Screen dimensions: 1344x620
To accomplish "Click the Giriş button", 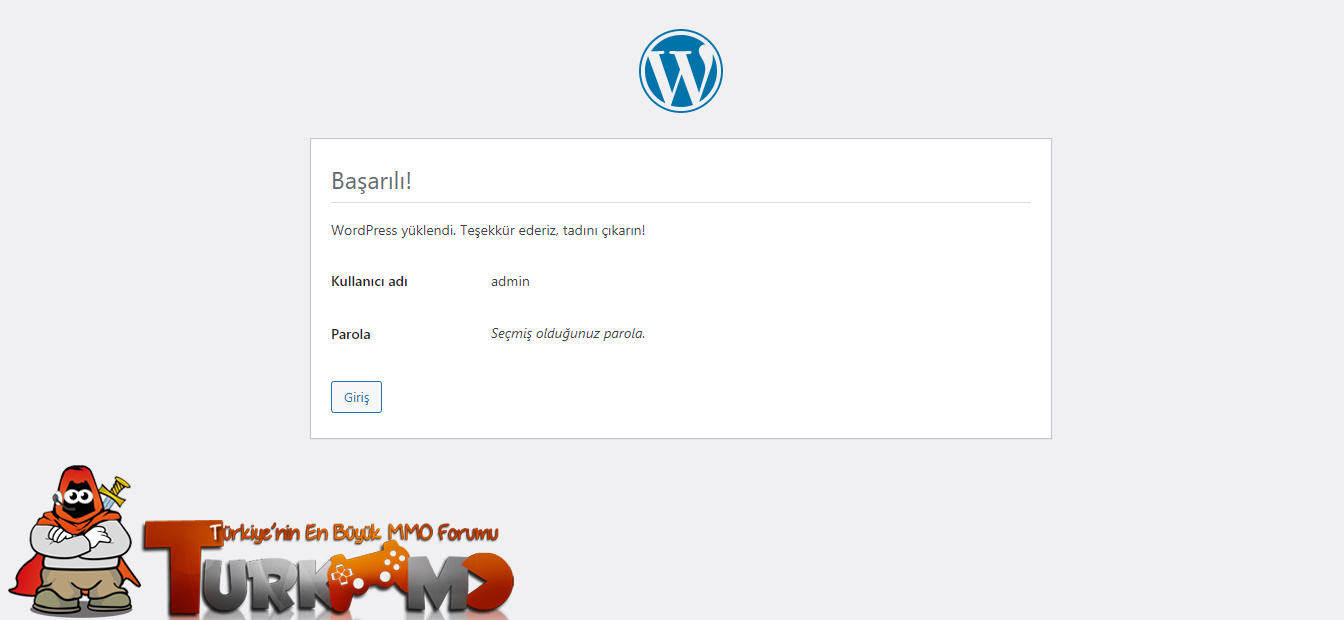I will click(x=356, y=397).
